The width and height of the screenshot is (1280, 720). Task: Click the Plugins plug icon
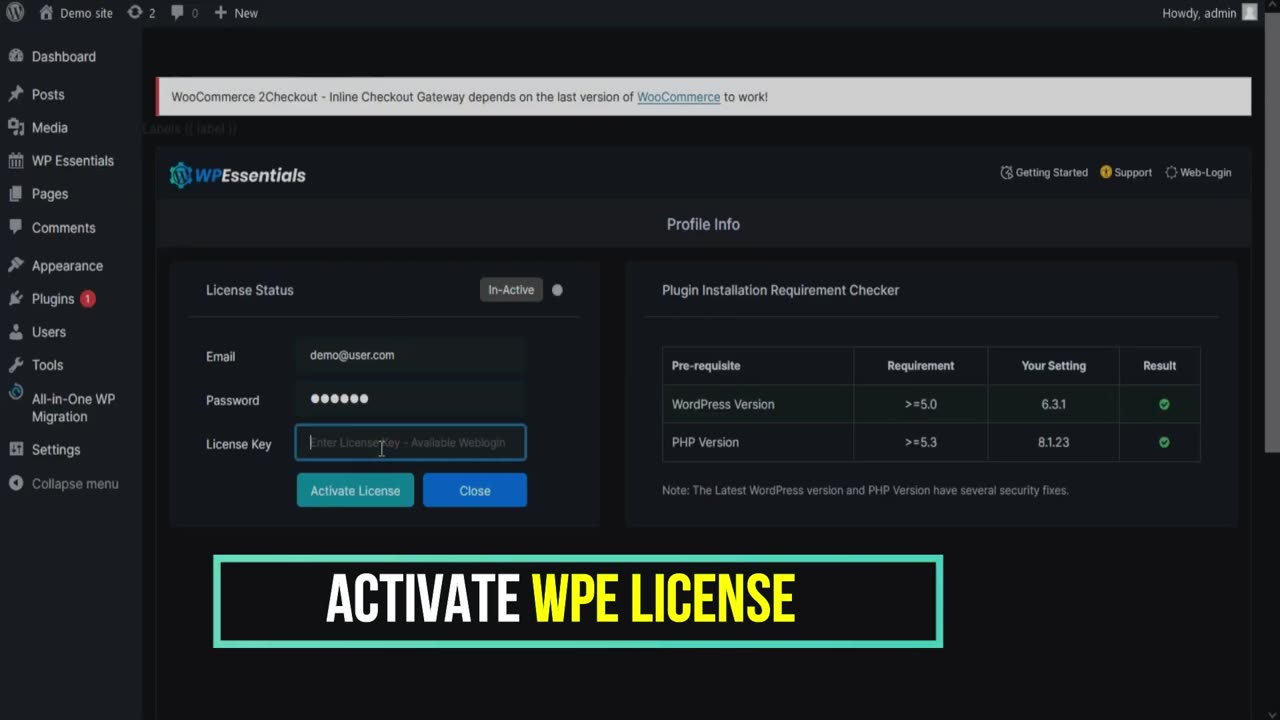click(16, 299)
